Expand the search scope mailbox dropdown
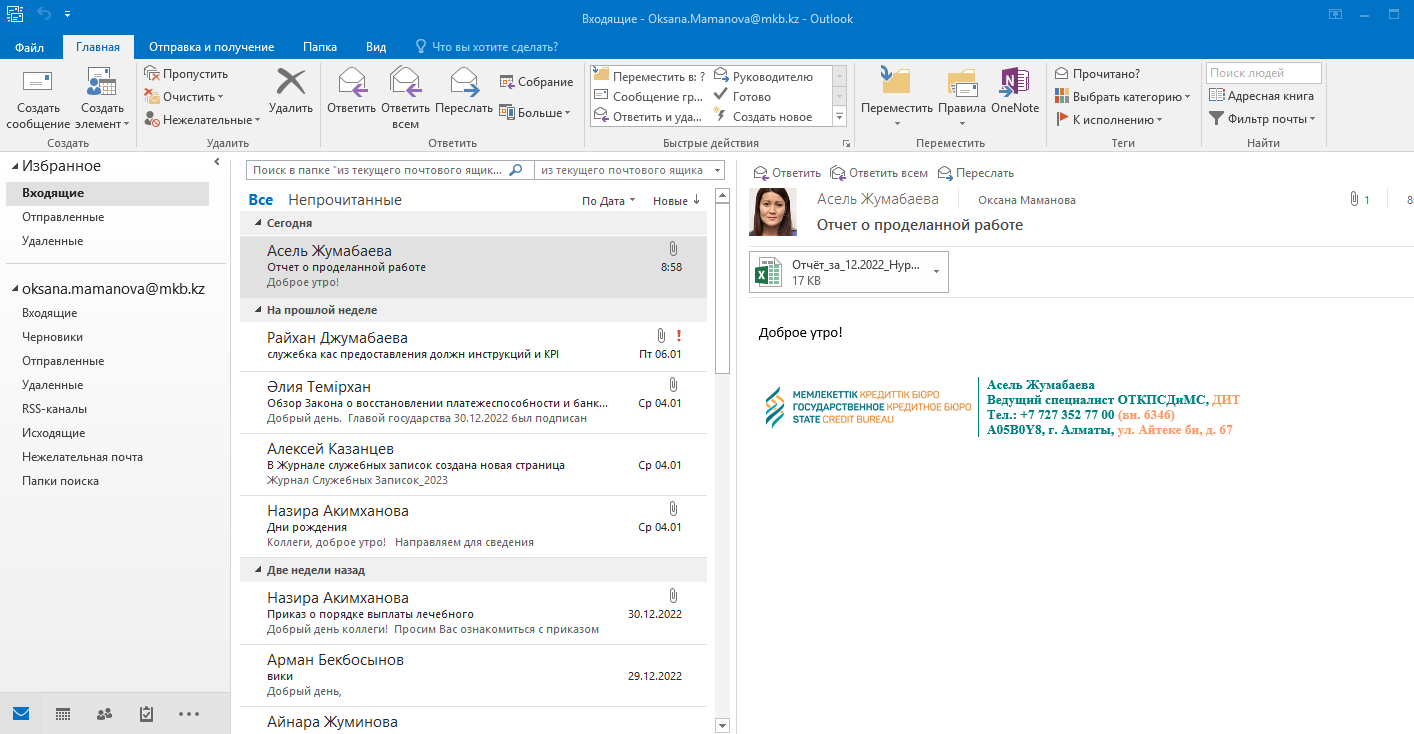This screenshot has width=1414, height=734. coord(715,171)
